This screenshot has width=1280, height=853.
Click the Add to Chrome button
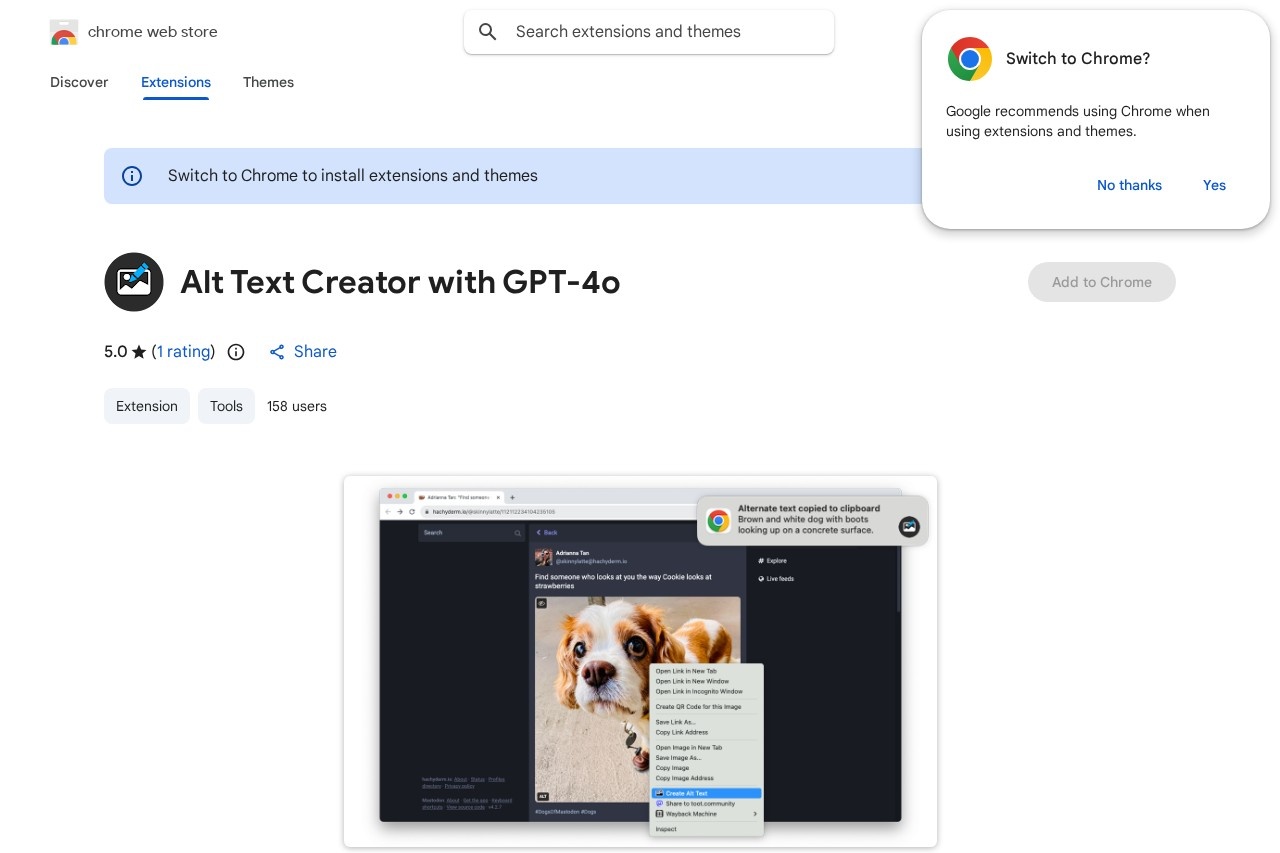pos(1102,282)
